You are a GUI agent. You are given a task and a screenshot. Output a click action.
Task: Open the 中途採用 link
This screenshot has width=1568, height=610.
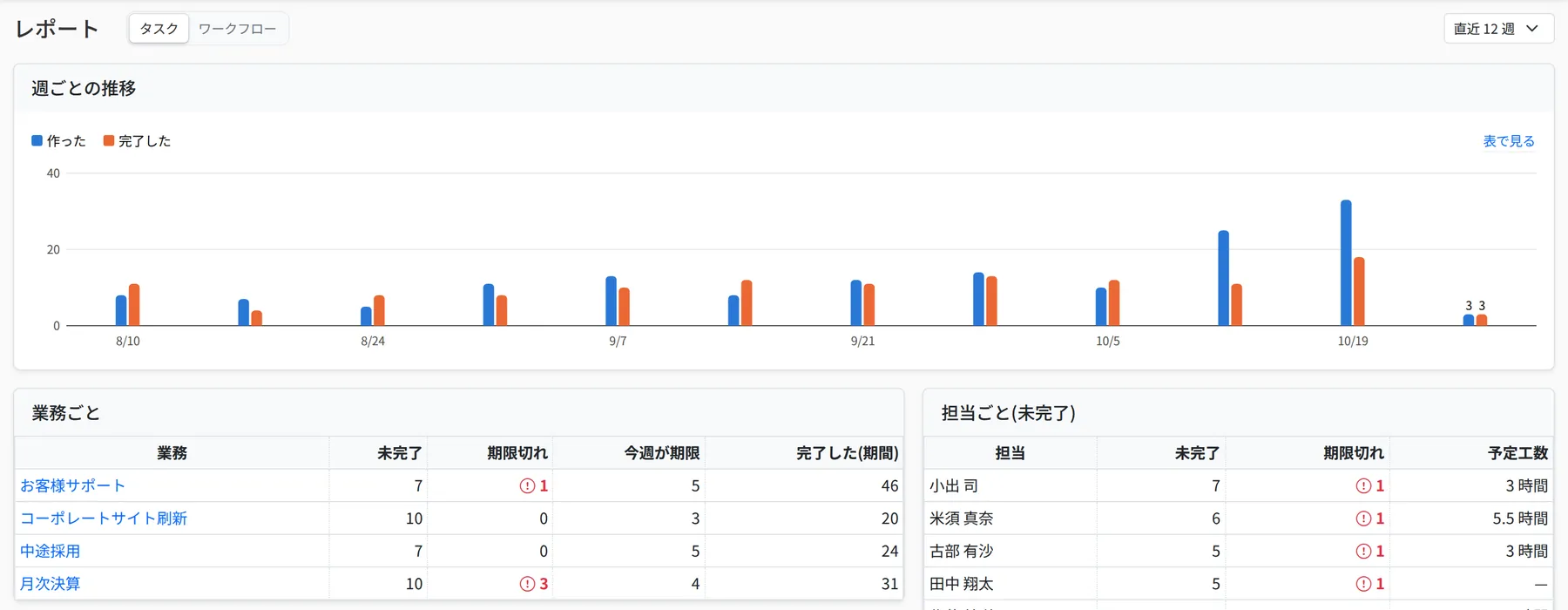tap(50, 552)
